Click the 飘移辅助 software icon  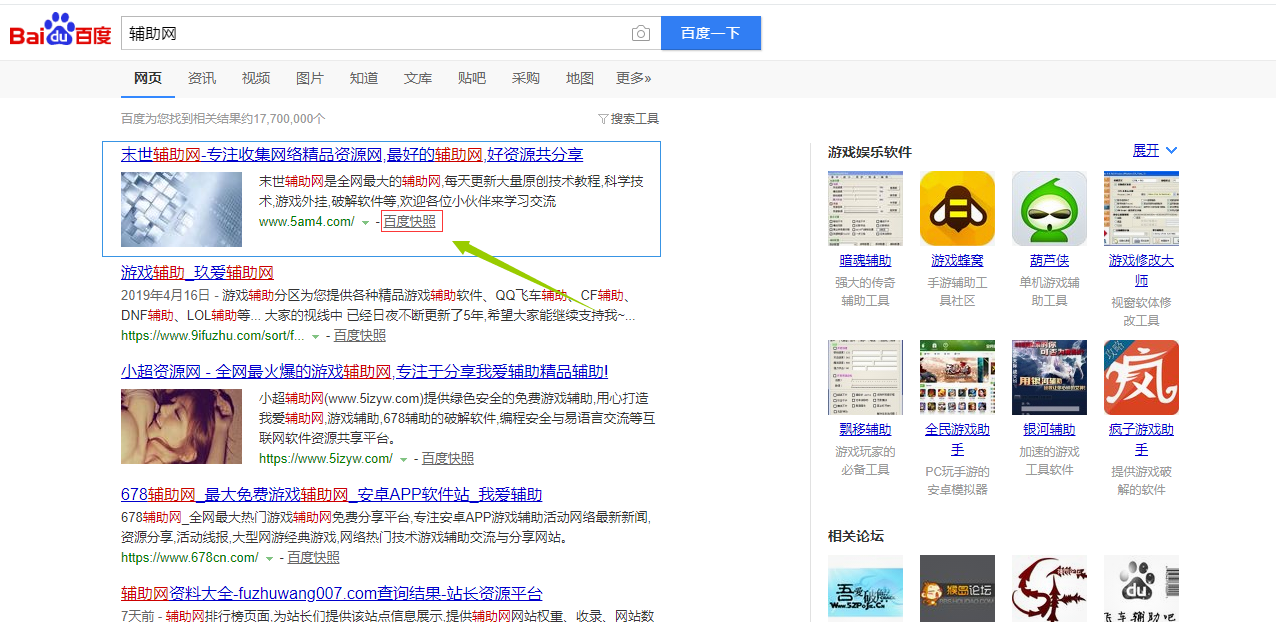pyautogui.click(x=865, y=377)
